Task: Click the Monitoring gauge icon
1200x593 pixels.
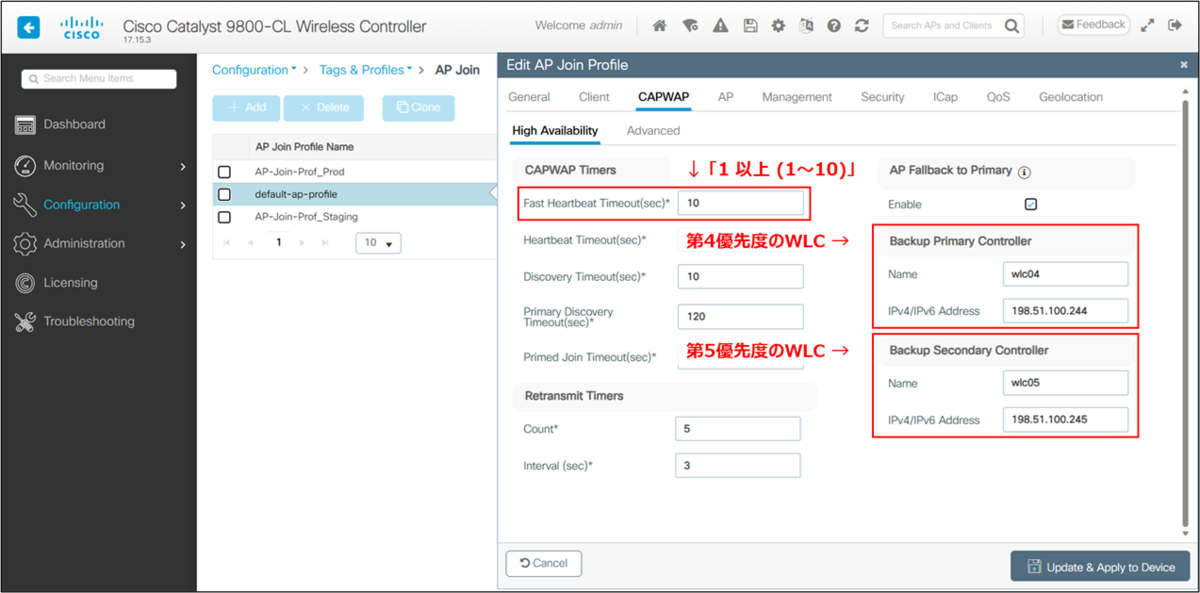Action: [x=26, y=166]
